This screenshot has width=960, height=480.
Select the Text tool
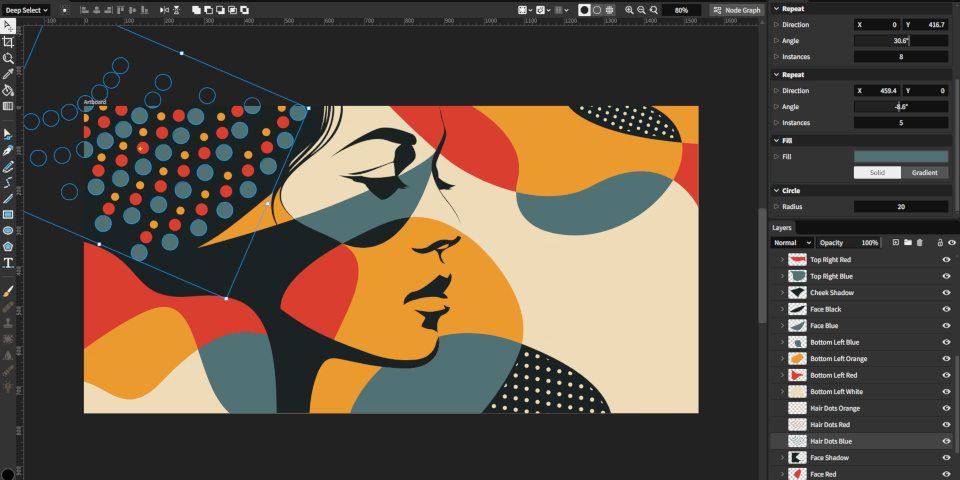point(8,263)
